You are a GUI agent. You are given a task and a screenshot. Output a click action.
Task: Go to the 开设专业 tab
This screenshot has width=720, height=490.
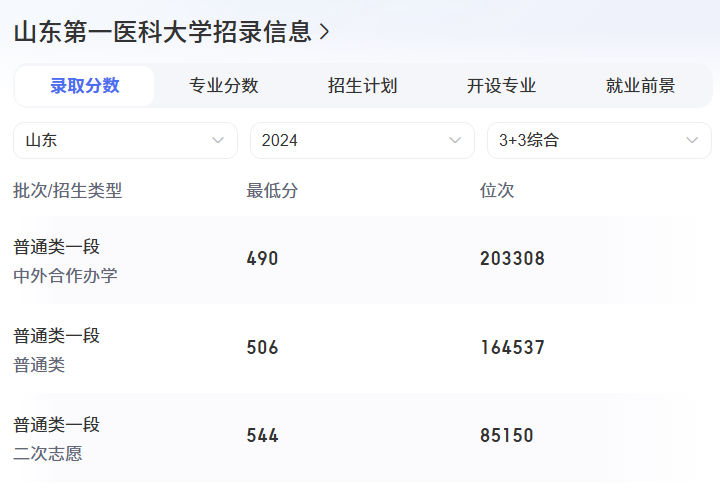tap(501, 86)
